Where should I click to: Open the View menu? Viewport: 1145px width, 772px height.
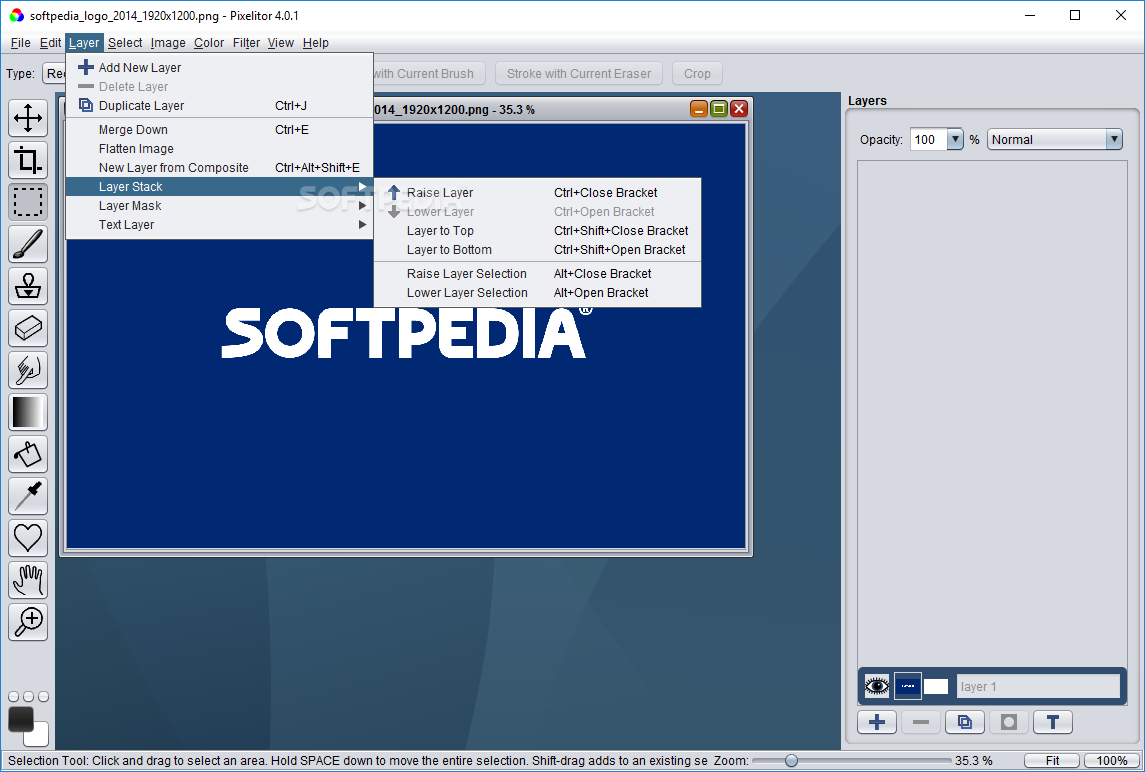(x=280, y=42)
